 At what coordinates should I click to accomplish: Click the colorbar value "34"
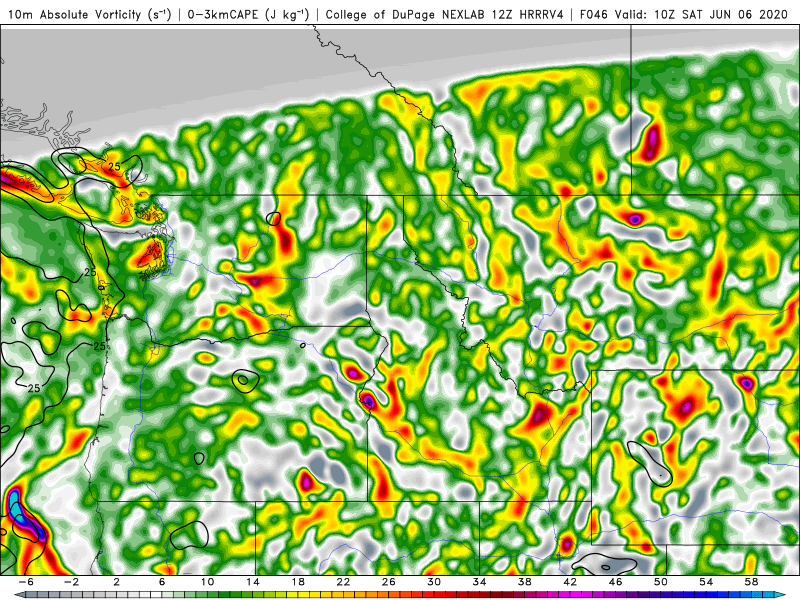479,582
